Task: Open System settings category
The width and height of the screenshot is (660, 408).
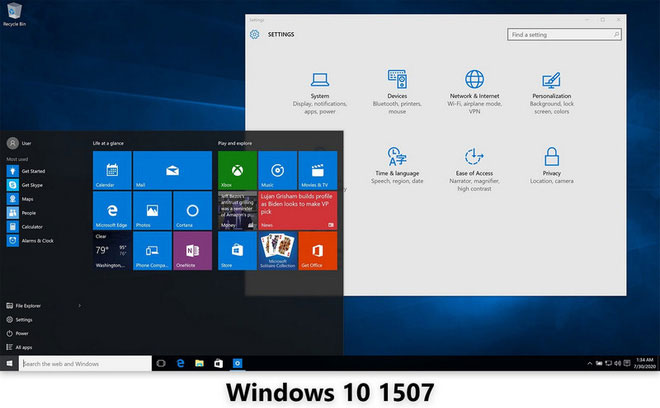Action: [320, 93]
